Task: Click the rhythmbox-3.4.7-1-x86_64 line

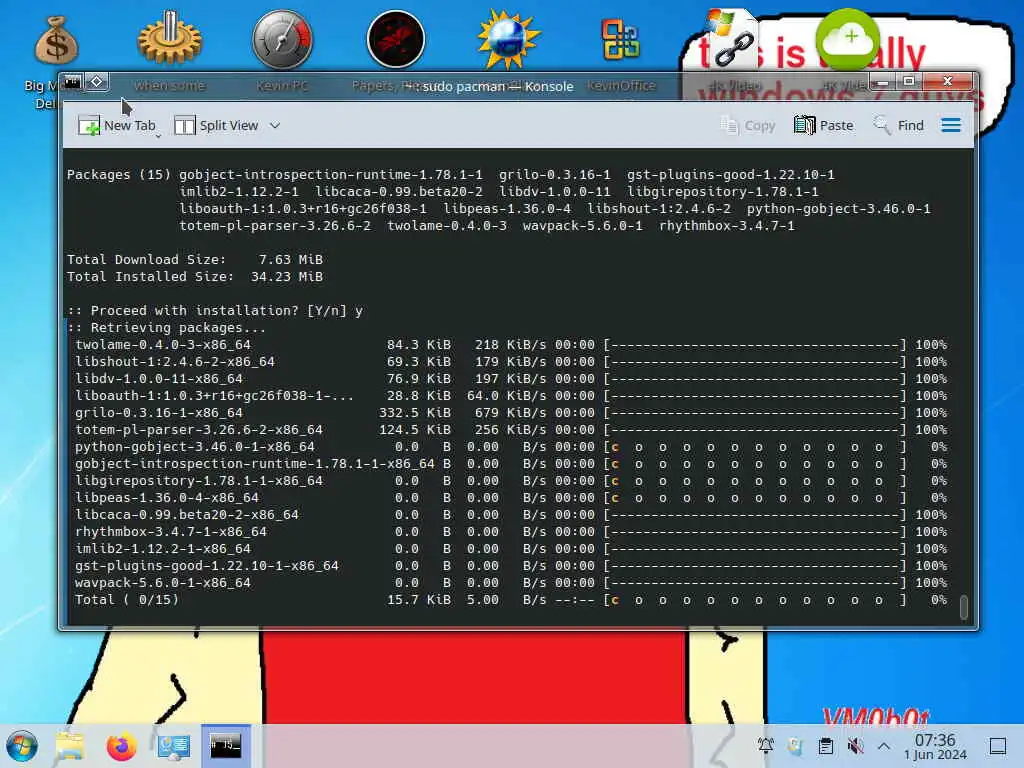Action: 511,531
